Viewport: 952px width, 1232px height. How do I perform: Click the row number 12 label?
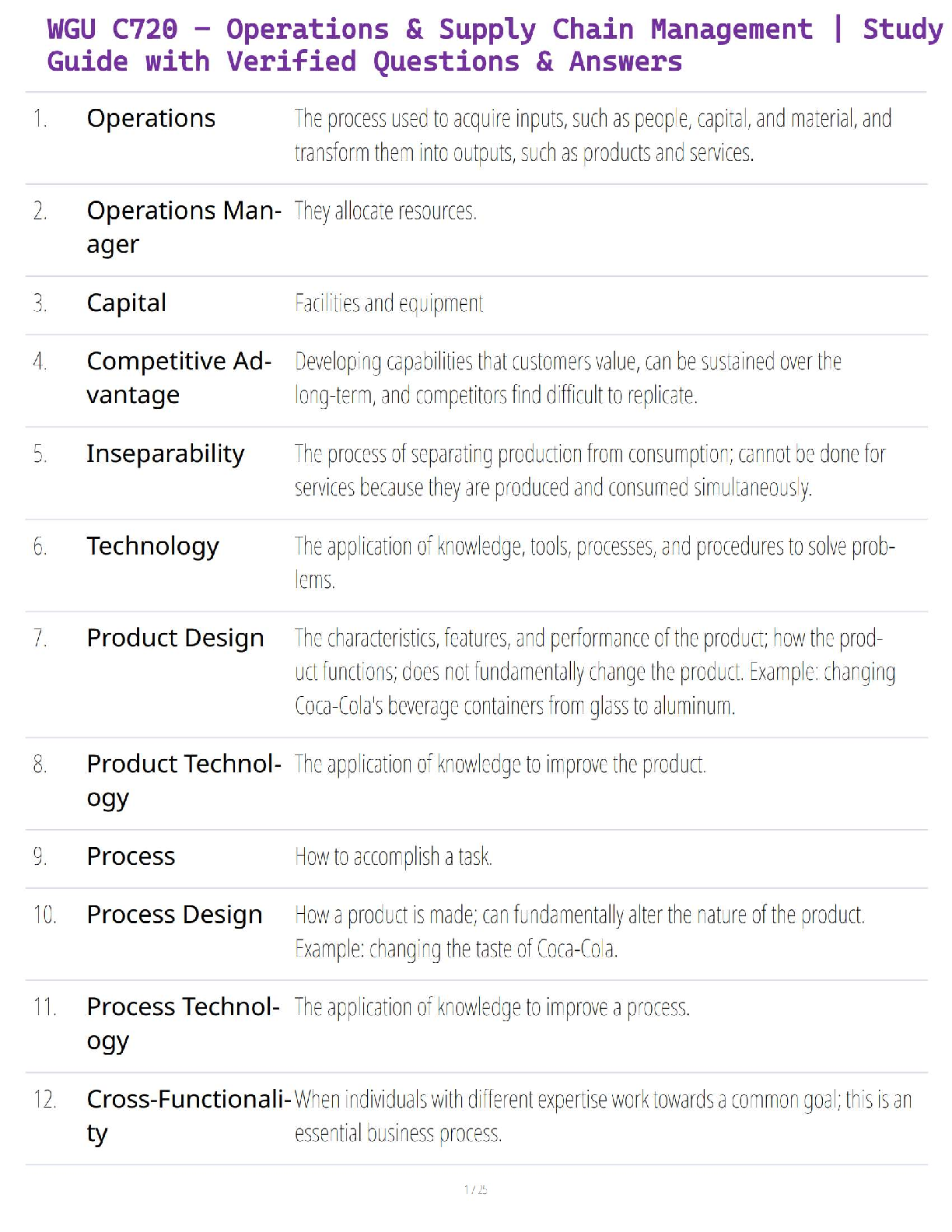point(44,1099)
